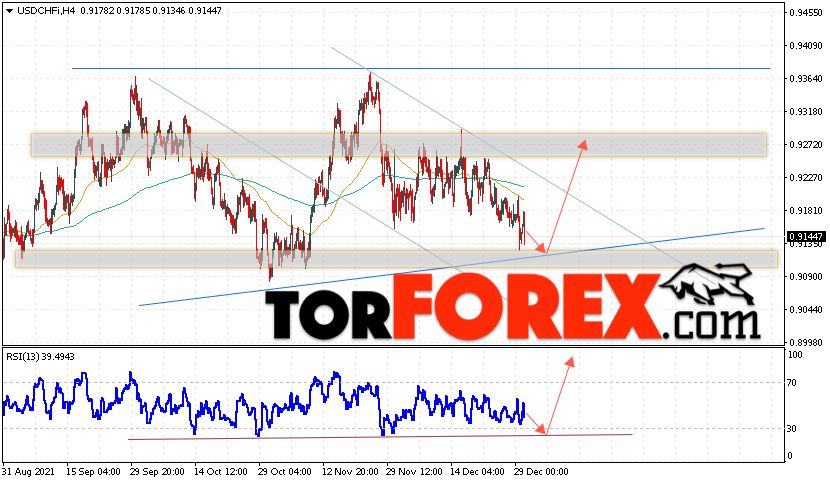Select the 14 Dec 04:00 time label

[477, 471]
